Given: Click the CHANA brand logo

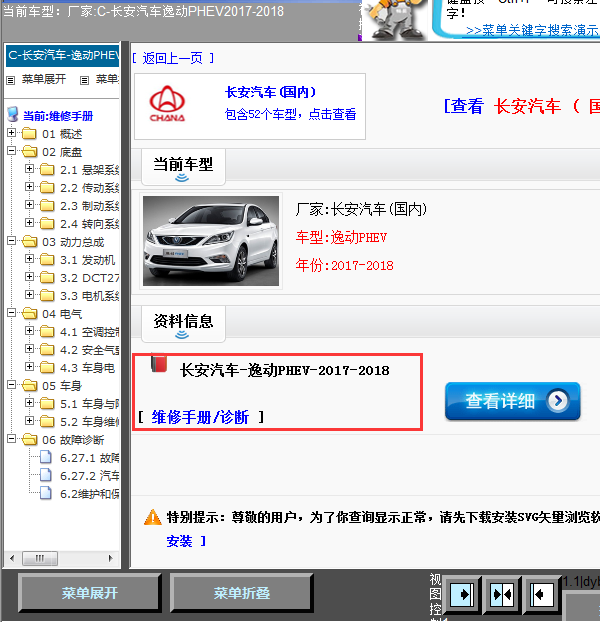Looking at the screenshot, I should tap(167, 104).
